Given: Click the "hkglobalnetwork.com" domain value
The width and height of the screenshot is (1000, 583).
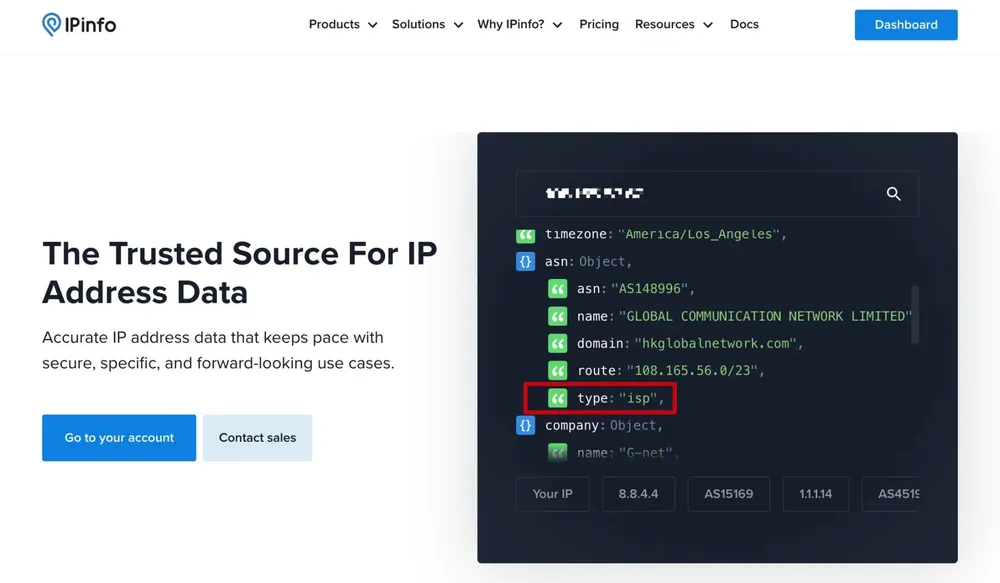Looking at the screenshot, I should (716, 344).
